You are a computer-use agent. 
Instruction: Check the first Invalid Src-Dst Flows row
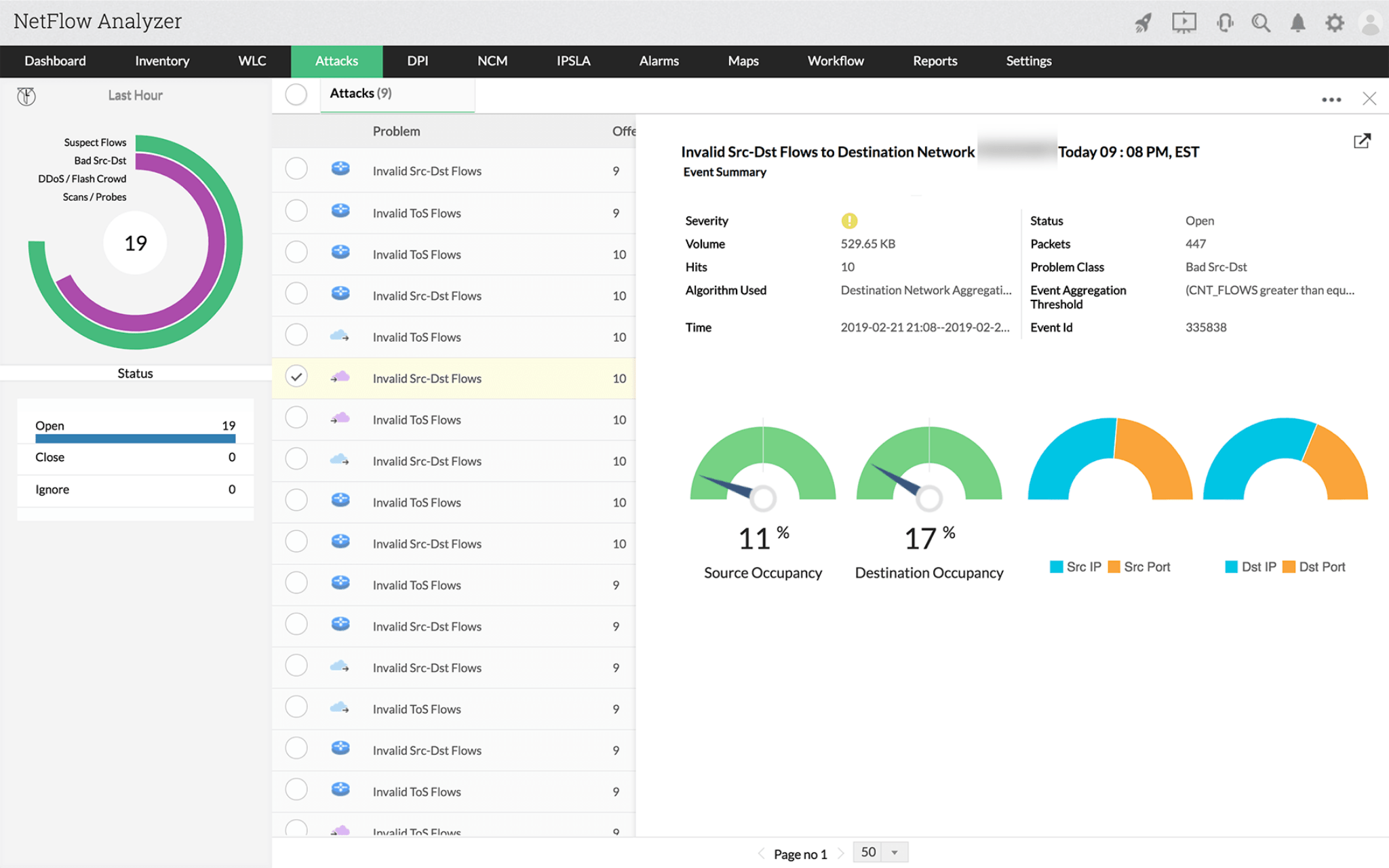[296, 169]
